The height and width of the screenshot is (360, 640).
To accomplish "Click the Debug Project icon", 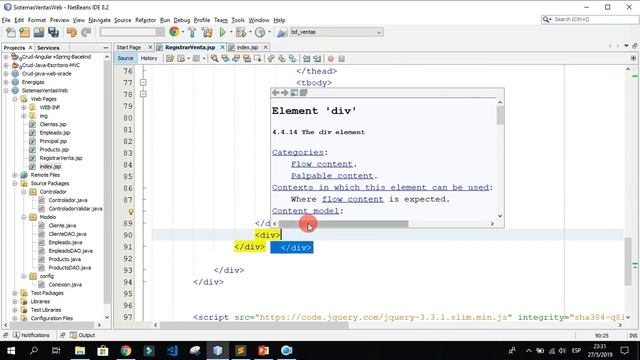I will 241,32.
